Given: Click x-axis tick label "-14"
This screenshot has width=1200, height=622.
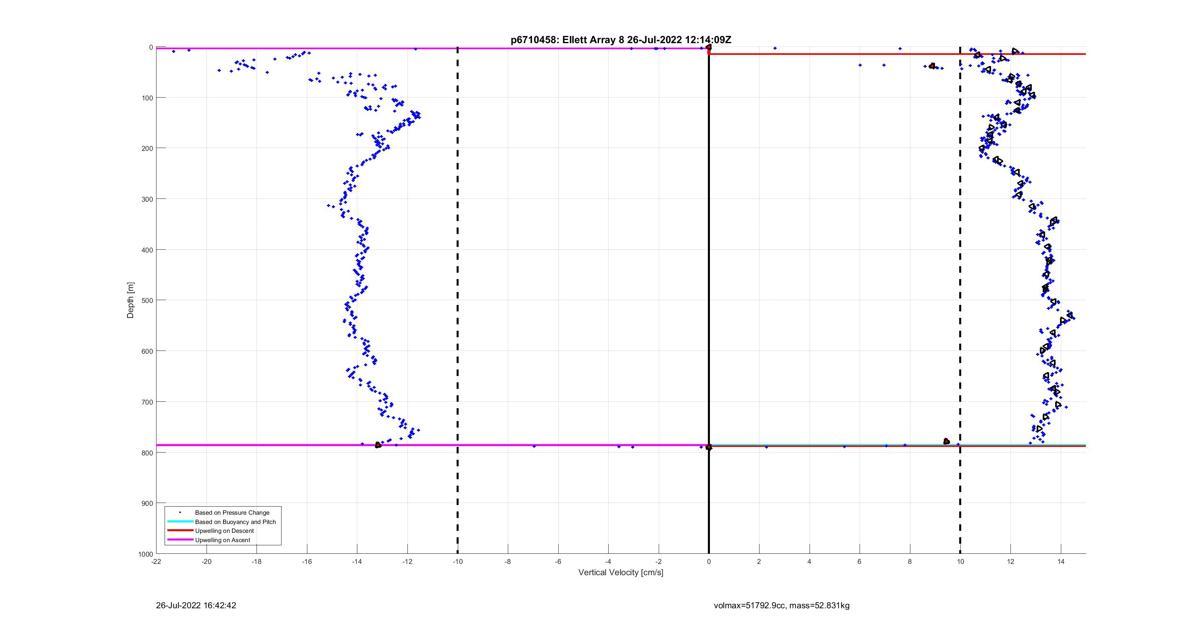Looking at the screenshot, I should (x=357, y=561).
